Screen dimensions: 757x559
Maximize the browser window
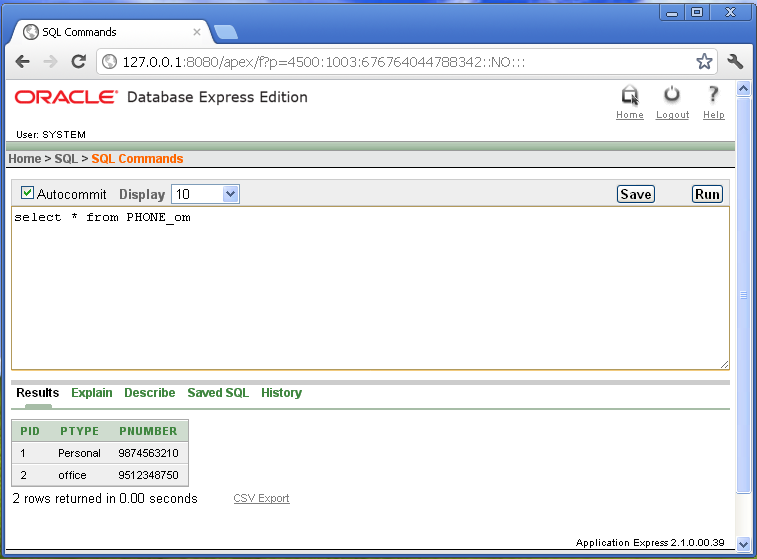(x=697, y=13)
